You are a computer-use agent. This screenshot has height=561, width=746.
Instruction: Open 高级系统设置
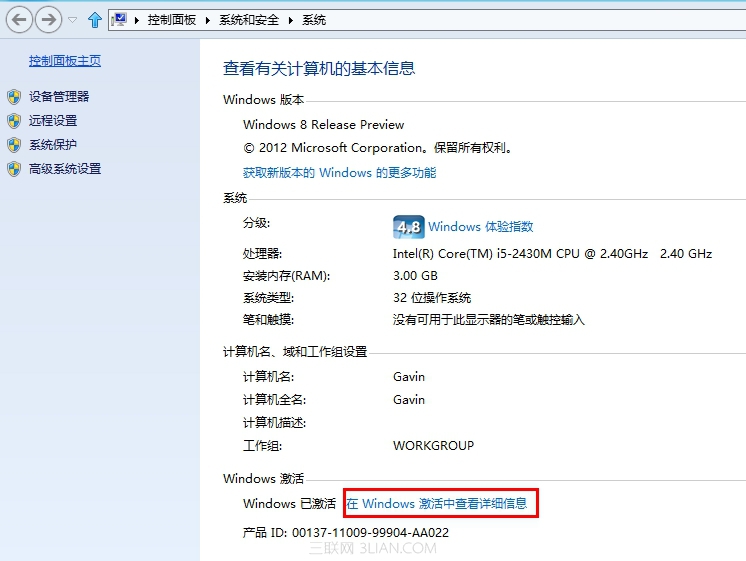[65, 168]
